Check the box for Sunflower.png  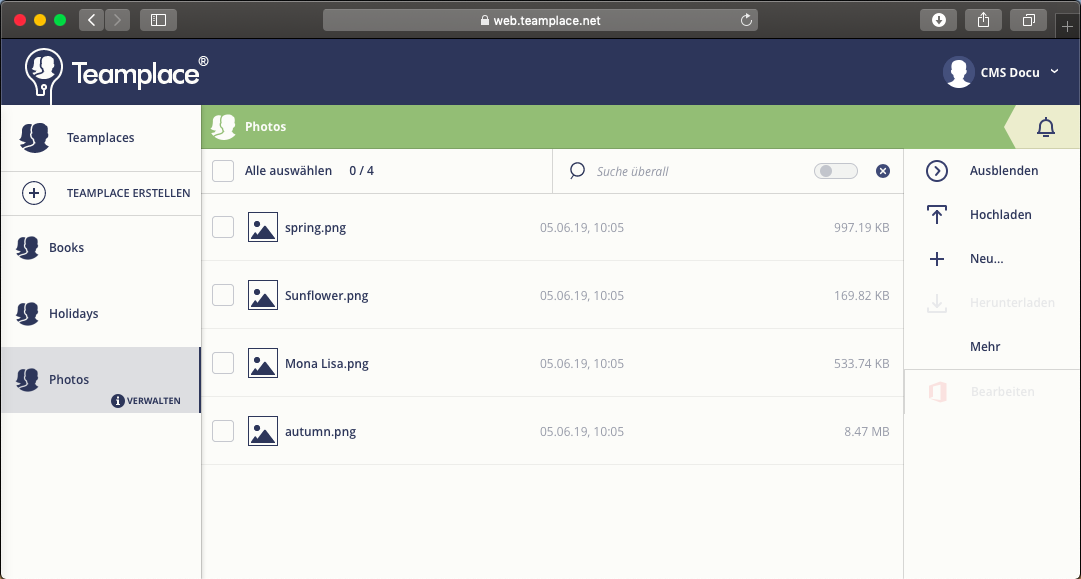pyautogui.click(x=223, y=295)
